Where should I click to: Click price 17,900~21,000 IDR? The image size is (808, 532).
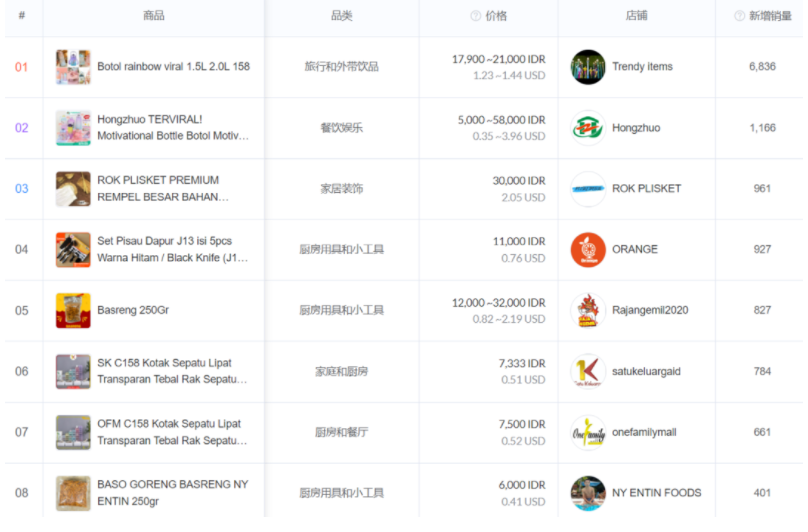(499, 59)
